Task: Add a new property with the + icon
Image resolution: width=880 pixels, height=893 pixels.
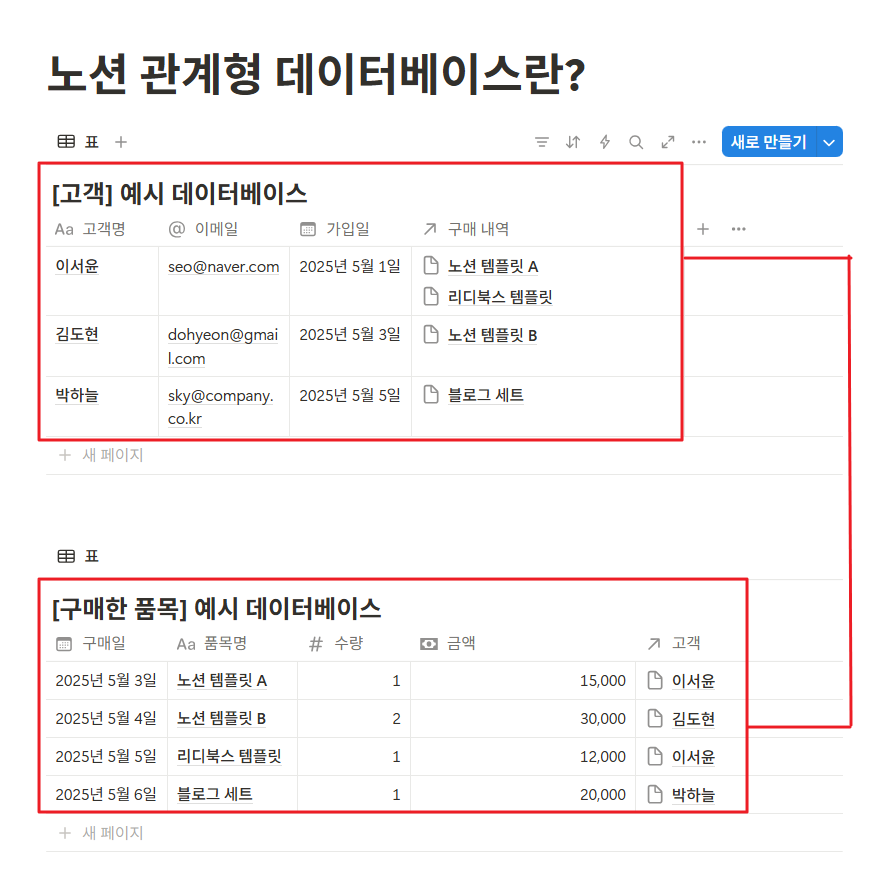Action: pyautogui.click(x=703, y=229)
